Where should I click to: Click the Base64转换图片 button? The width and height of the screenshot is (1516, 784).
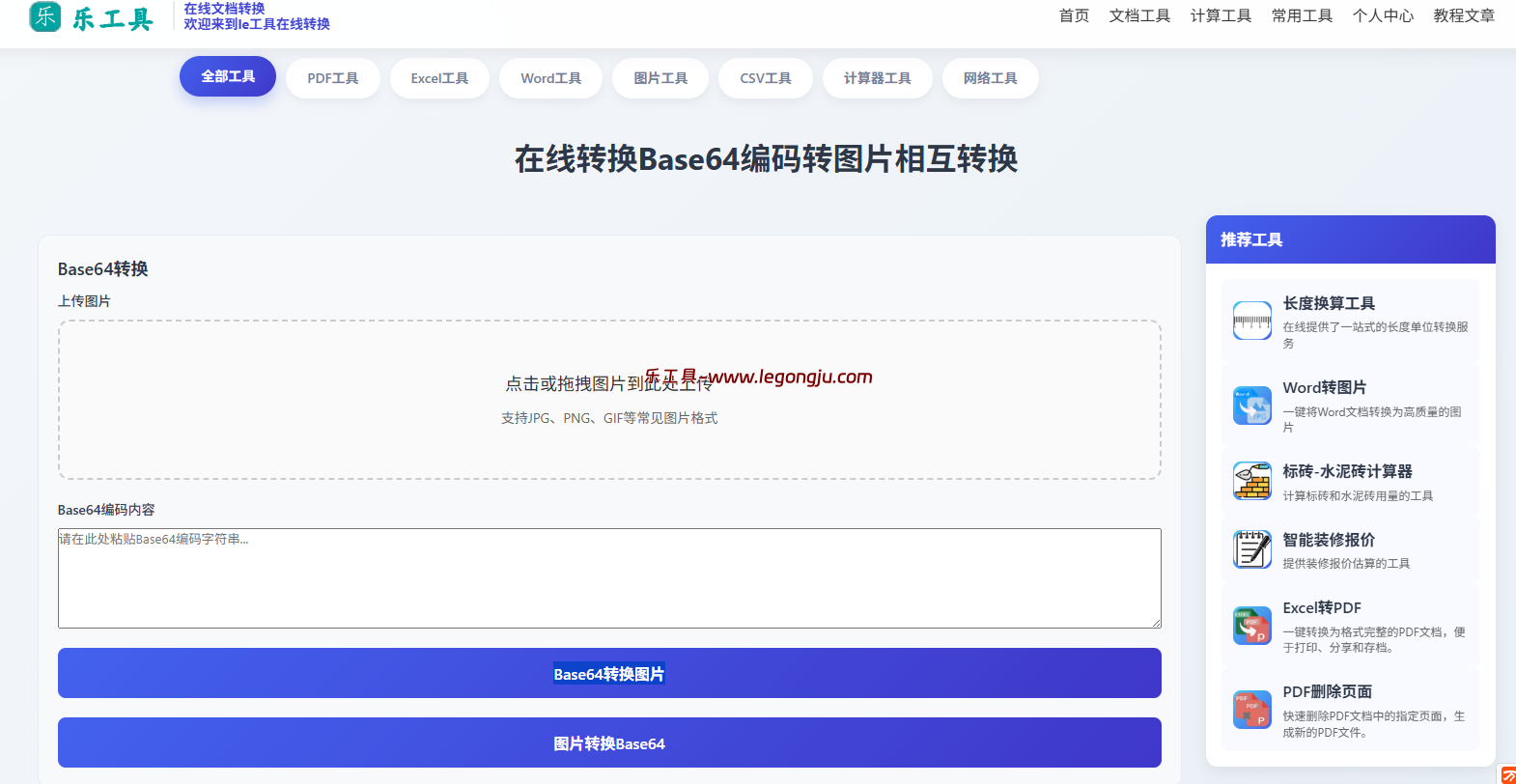[x=609, y=673]
